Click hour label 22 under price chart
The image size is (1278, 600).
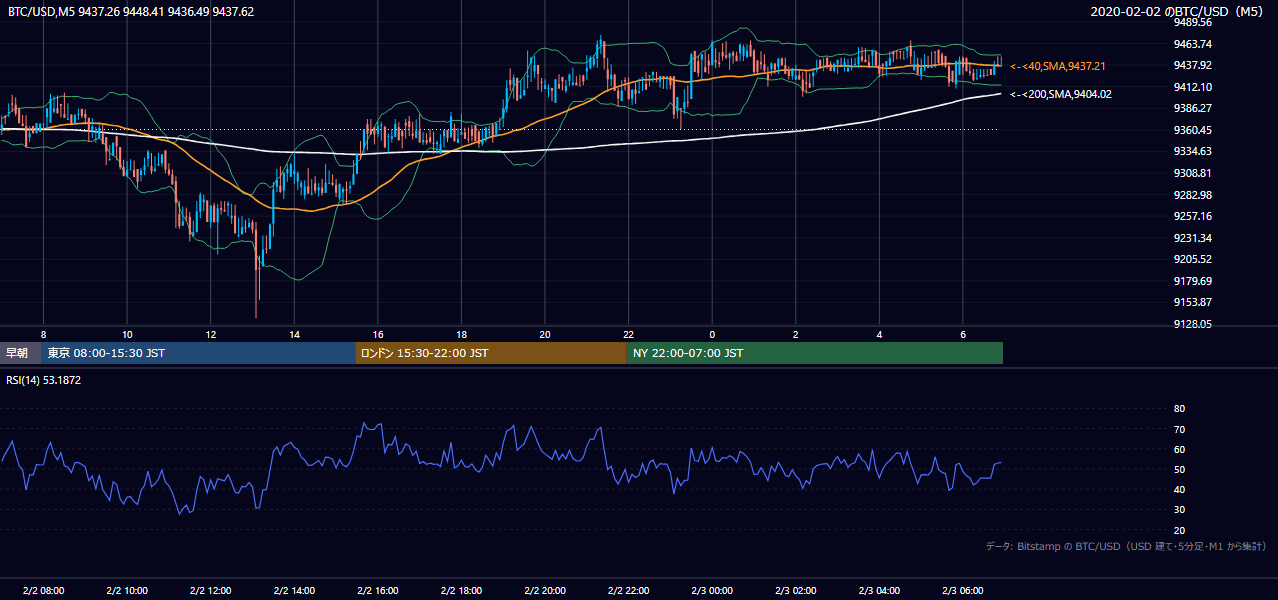(x=628, y=333)
